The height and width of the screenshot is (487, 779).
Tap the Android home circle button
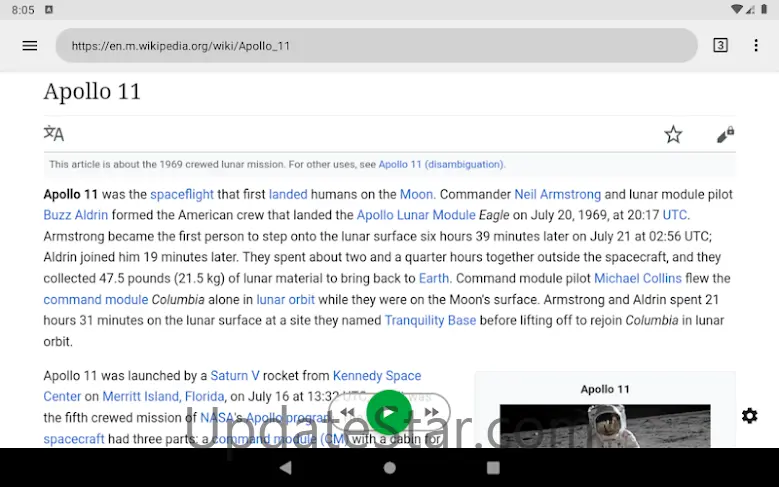tap(390, 468)
